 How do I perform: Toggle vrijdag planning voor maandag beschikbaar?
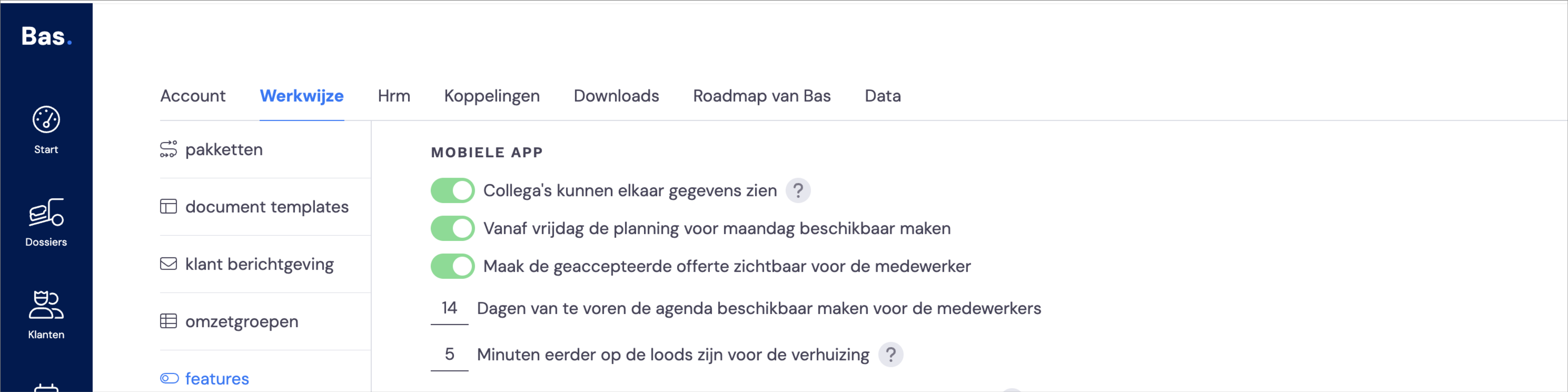452,229
